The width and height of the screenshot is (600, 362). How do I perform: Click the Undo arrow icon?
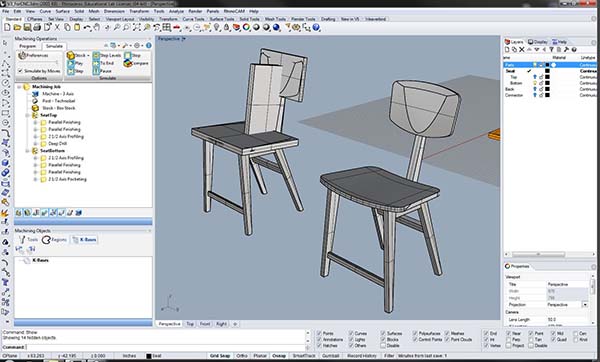(87, 28)
